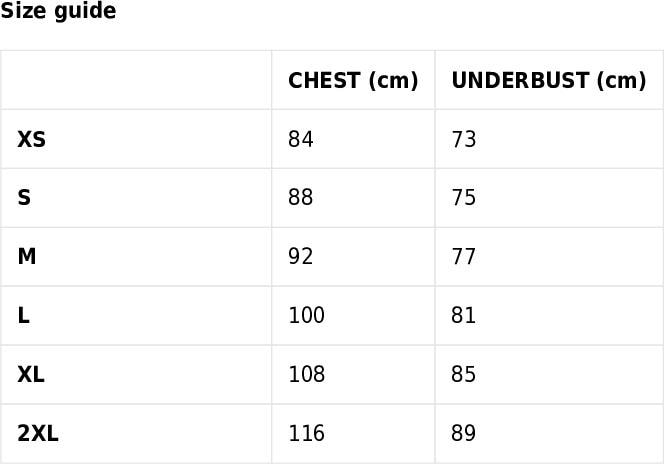Select chest value 84 for XS
Image resolution: width=664 pixels, height=464 pixels.
[301, 139]
